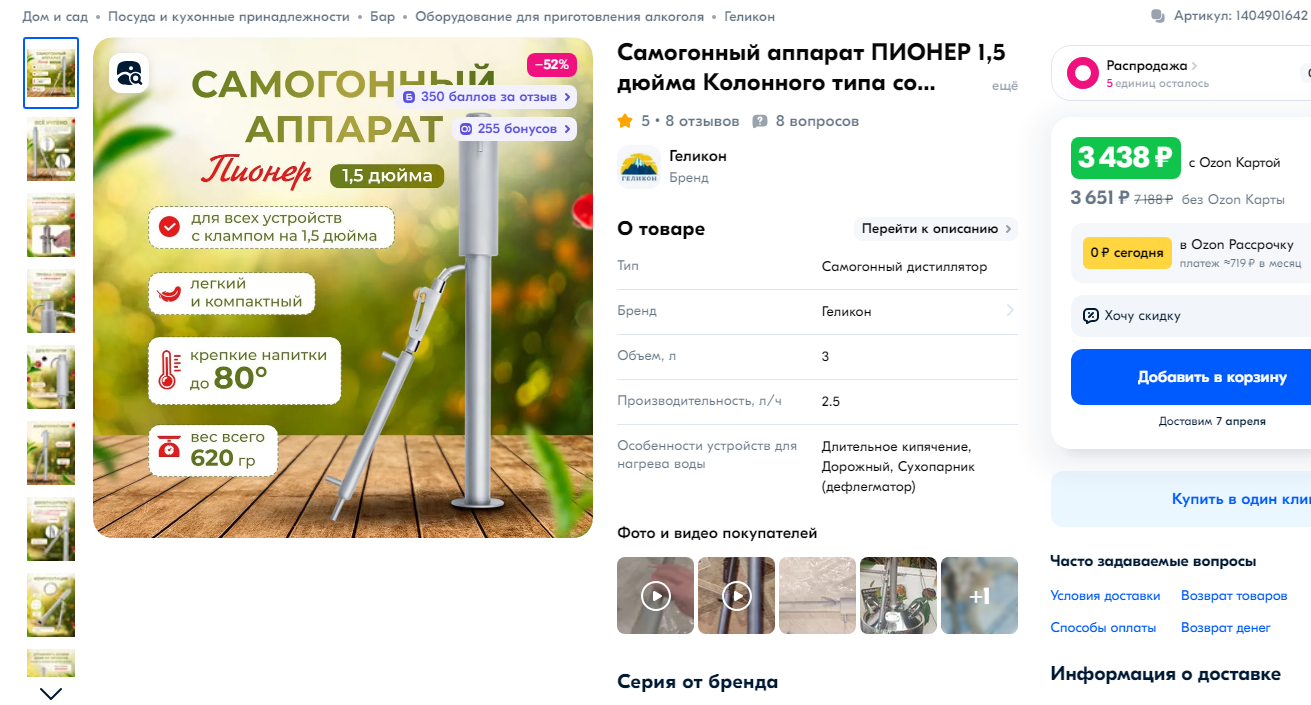Click the Хочу скидку discount icon
This screenshot has width=1311, height=705.
[1091, 316]
